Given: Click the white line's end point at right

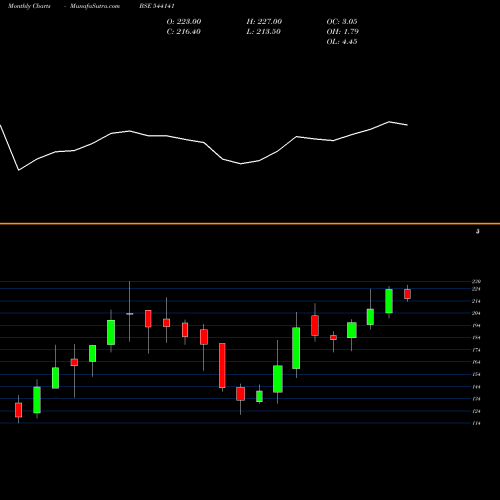Looking at the screenshot, I should pos(407,125).
